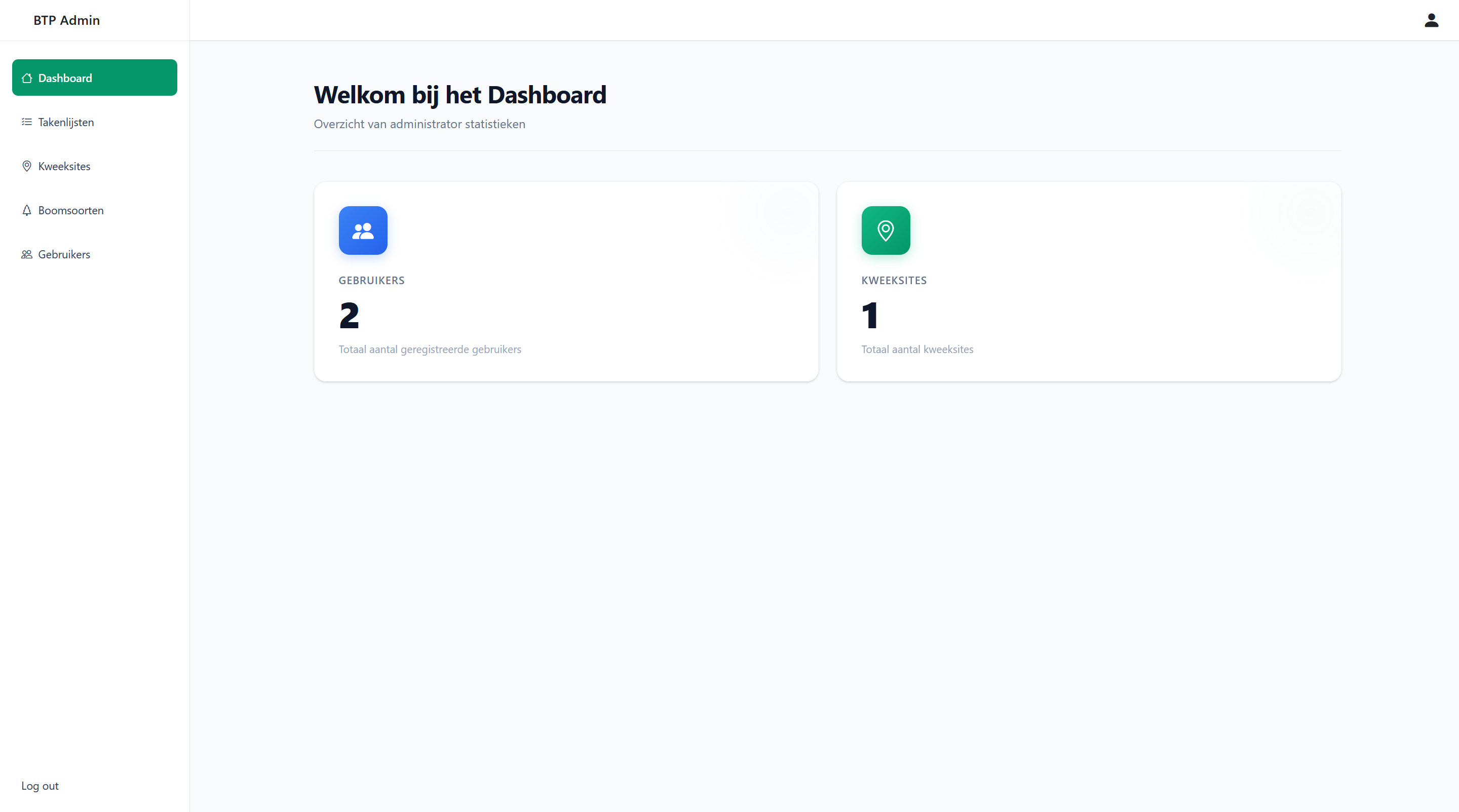Click the home icon in the Dashboard item

click(27, 78)
